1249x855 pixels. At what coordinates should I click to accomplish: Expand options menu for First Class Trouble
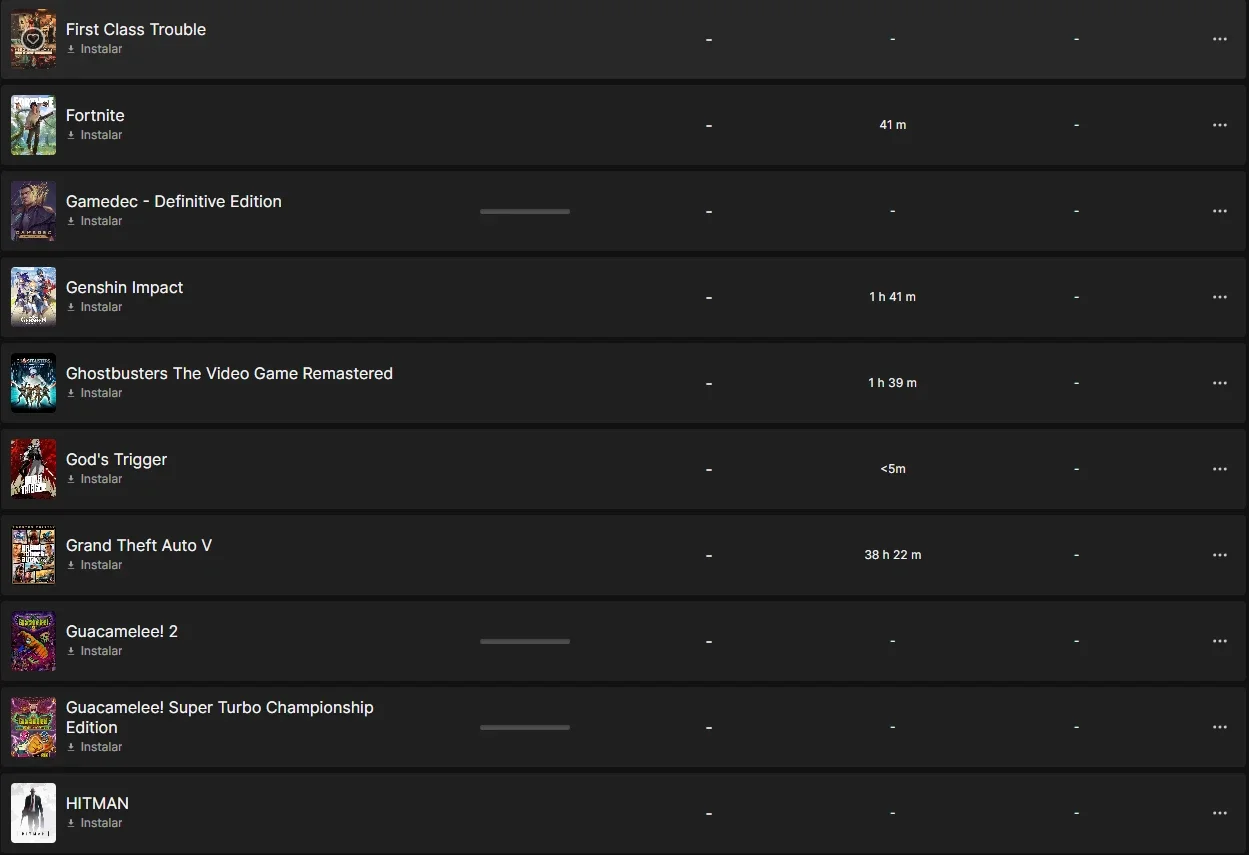coord(1219,39)
